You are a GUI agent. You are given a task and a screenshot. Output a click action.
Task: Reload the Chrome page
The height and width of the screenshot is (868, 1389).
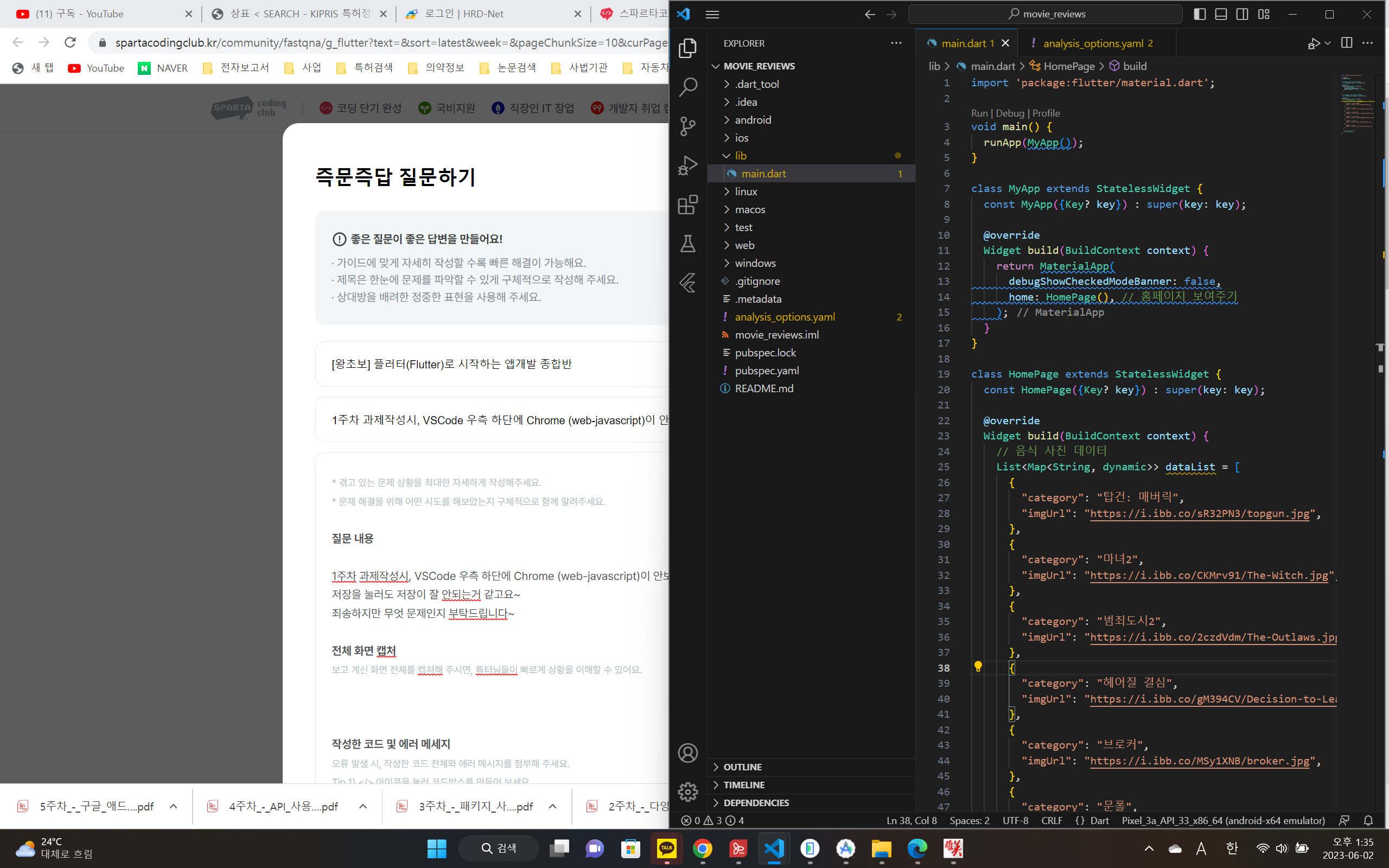click(70, 42)
